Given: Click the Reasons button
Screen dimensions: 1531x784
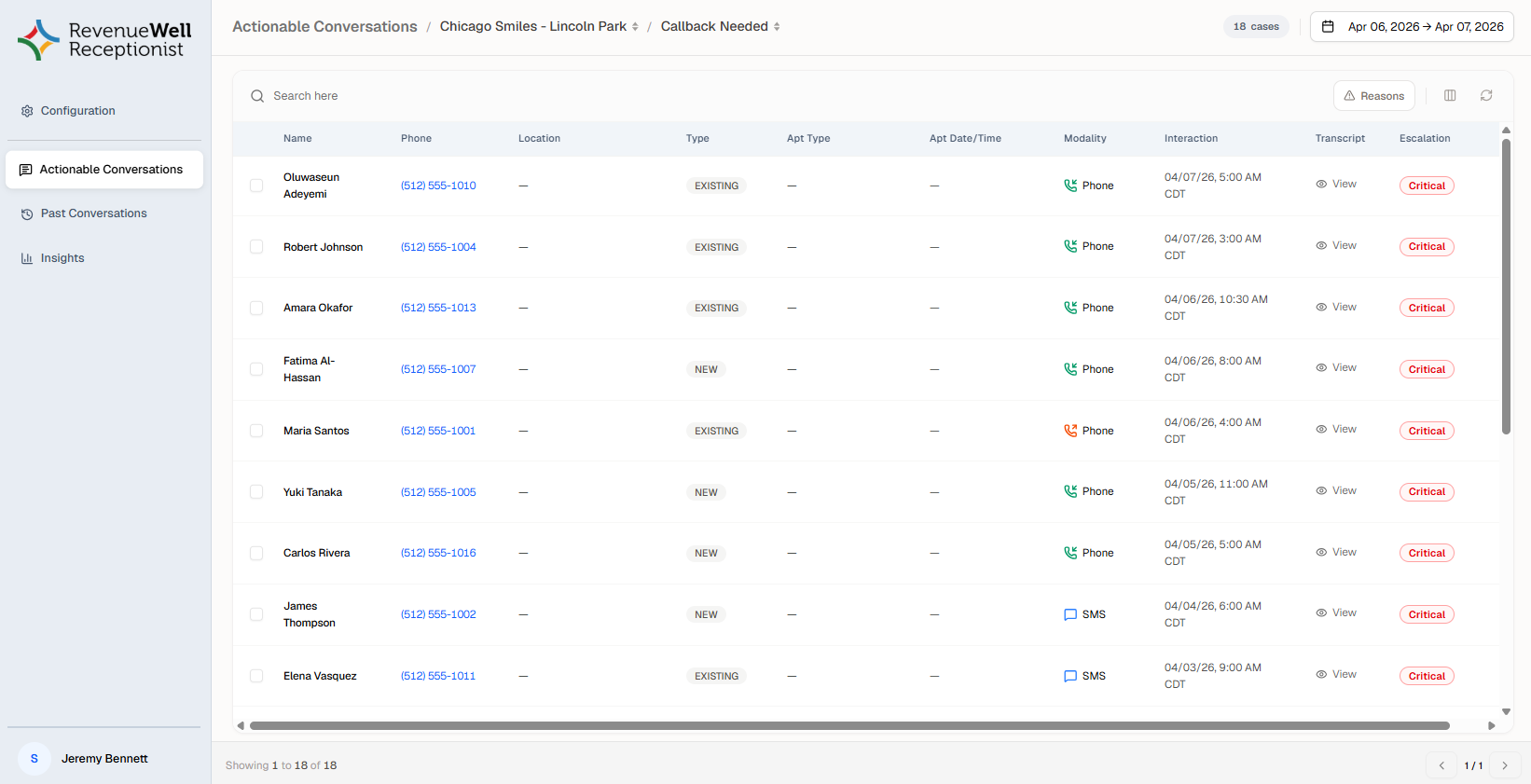Looking at the screenshot, I should 1374,96.
